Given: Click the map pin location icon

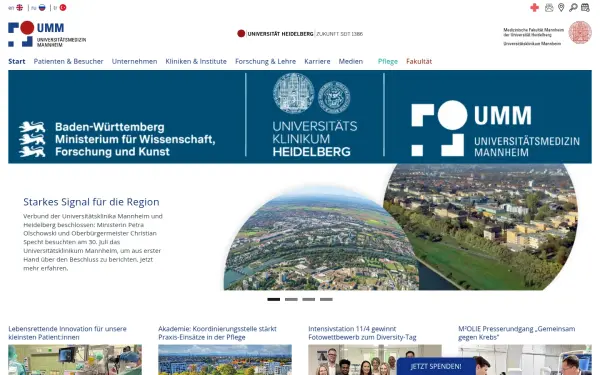Looking at the screenshot, I should [561, 8].
